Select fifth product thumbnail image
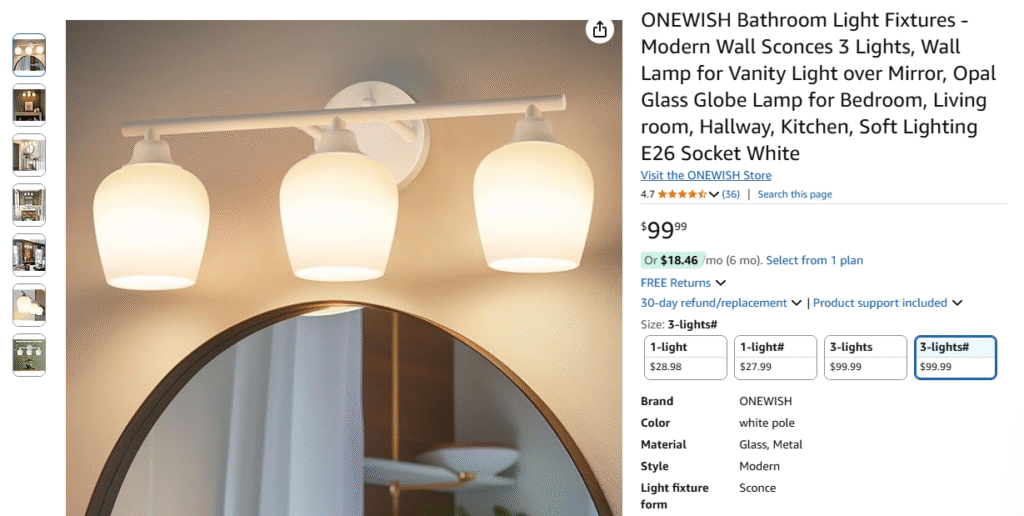1024x516 pixels. coord(29,255)
